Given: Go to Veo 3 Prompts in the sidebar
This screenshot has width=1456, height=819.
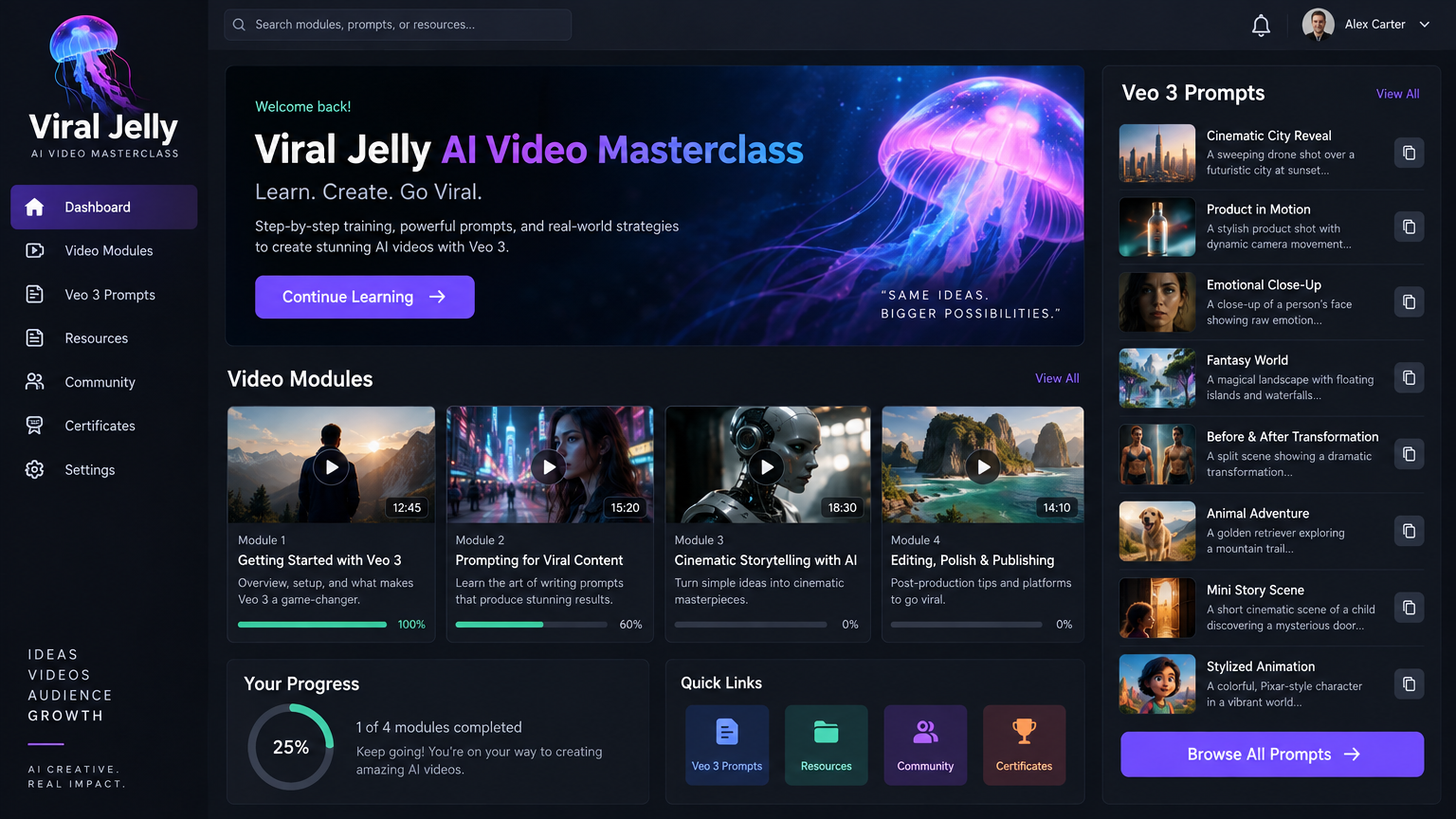Looking at the screenshot, I should click(104, 295).
